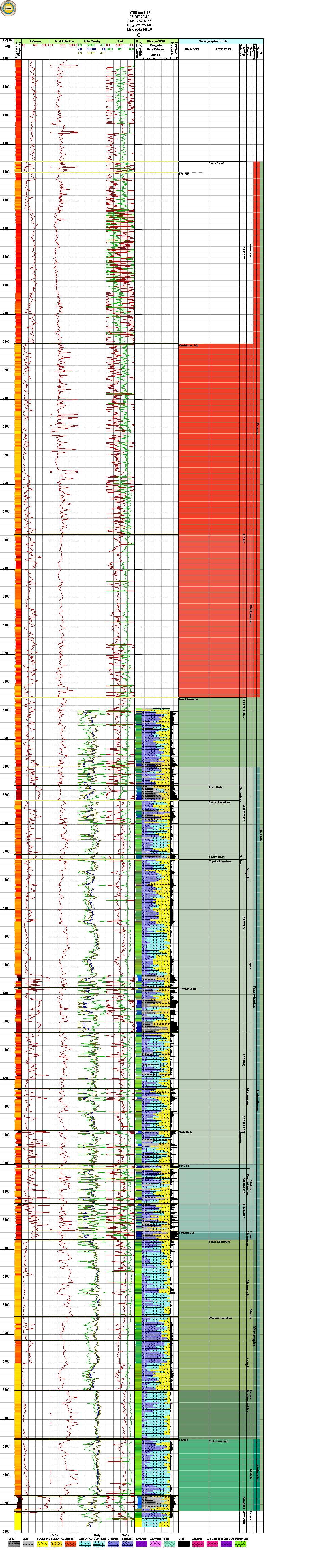334x1568 pixels.
Task: Click the Sonic track header
Action: coord(121,41)
